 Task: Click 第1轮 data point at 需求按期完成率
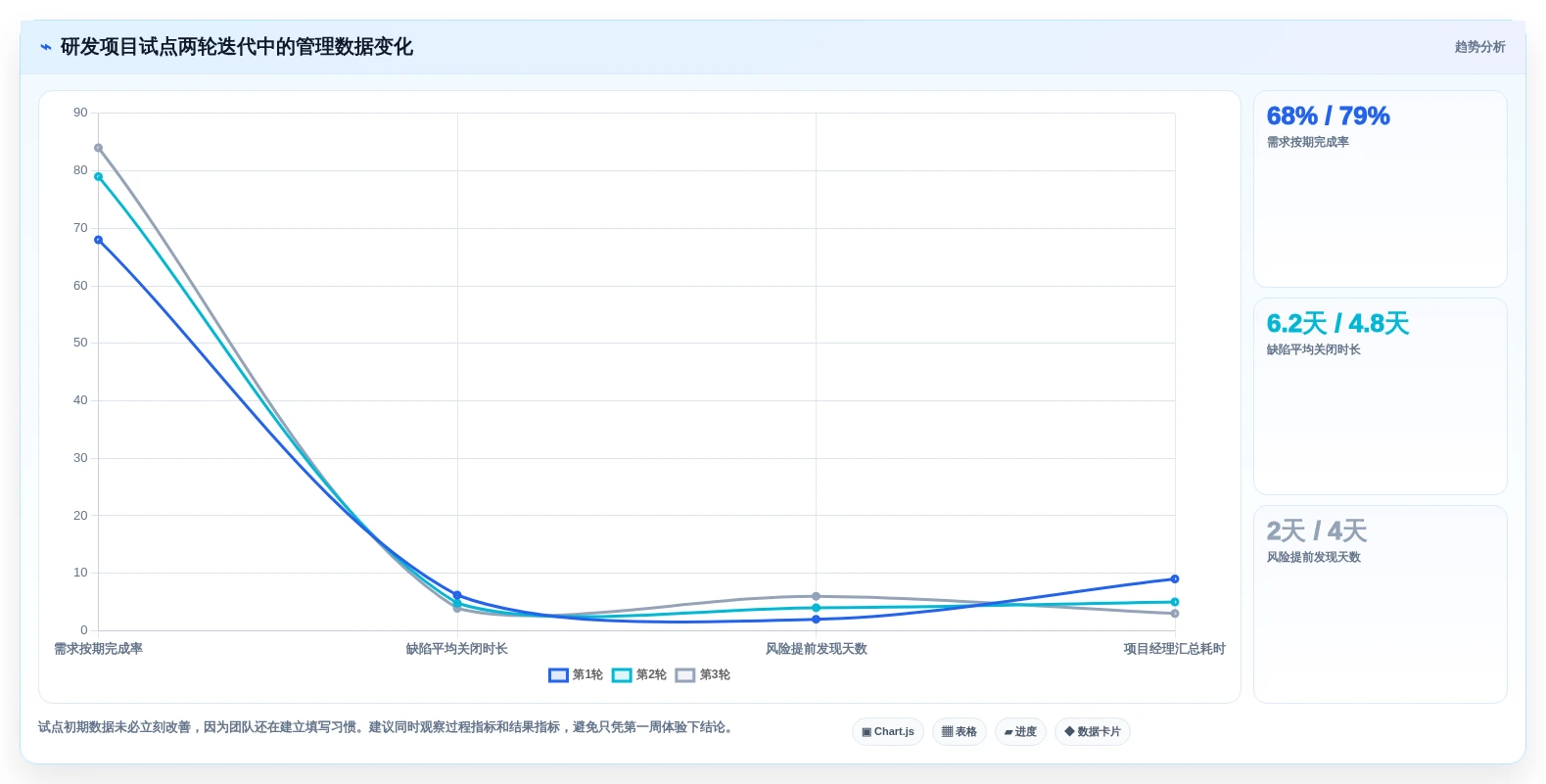[x=98, y=240]
